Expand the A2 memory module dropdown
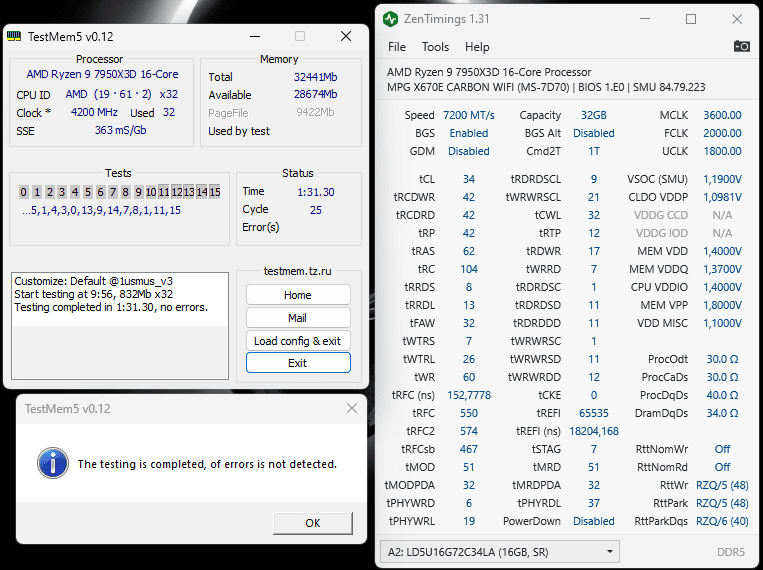Image resolution: width=763 pixels, height=570 pixels. (499, 552)
